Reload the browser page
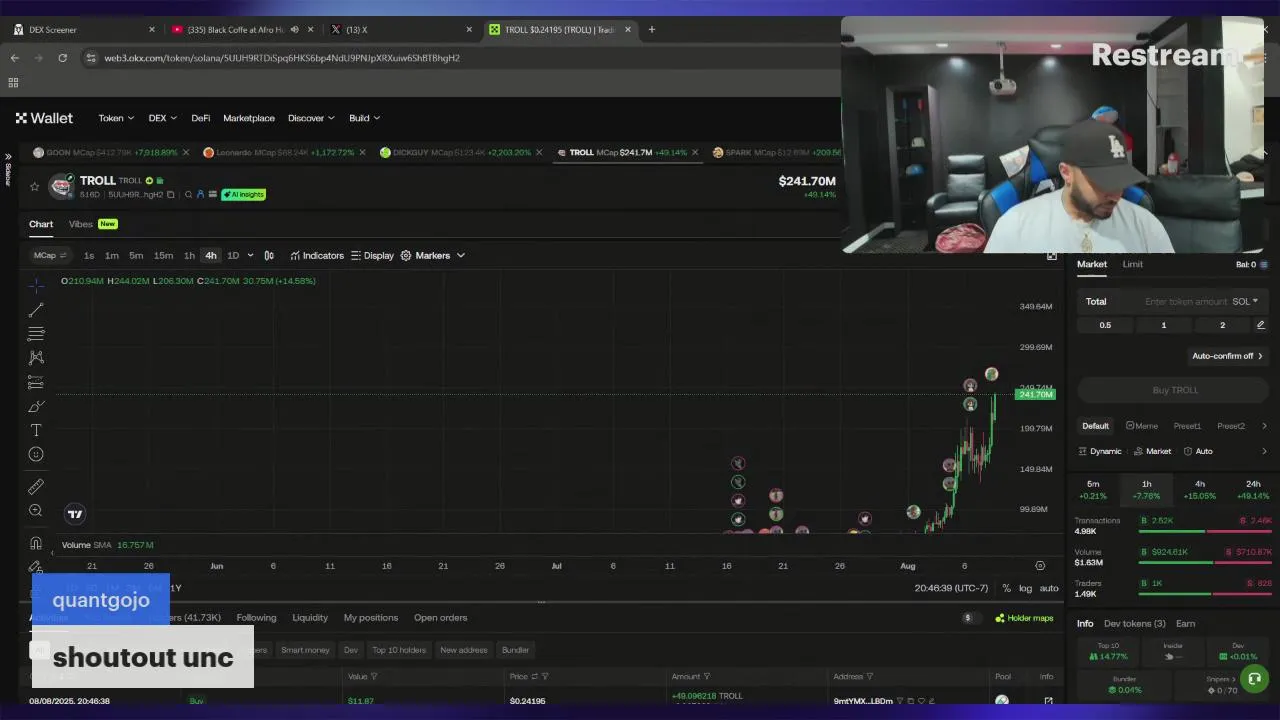This screenshot has height=720, width=1280. [62, 58]
